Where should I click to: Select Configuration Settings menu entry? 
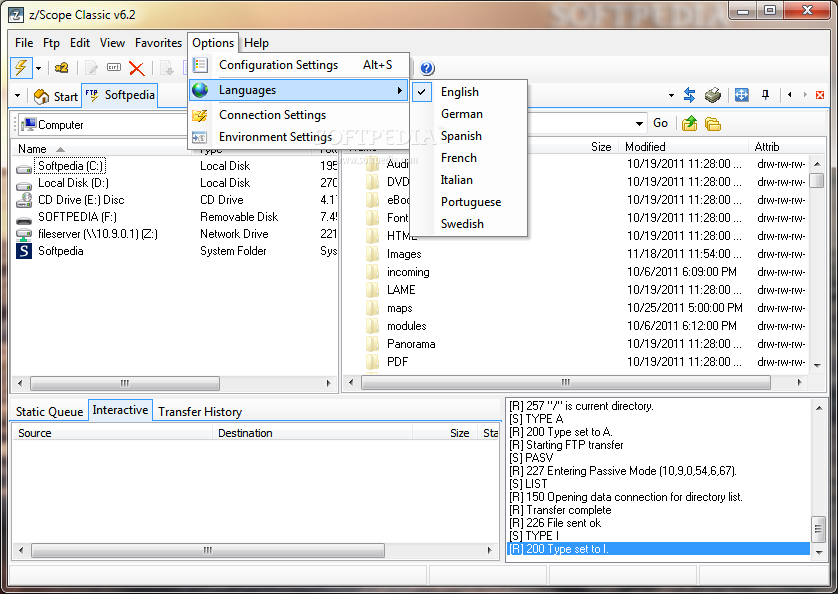coord(299,65)
